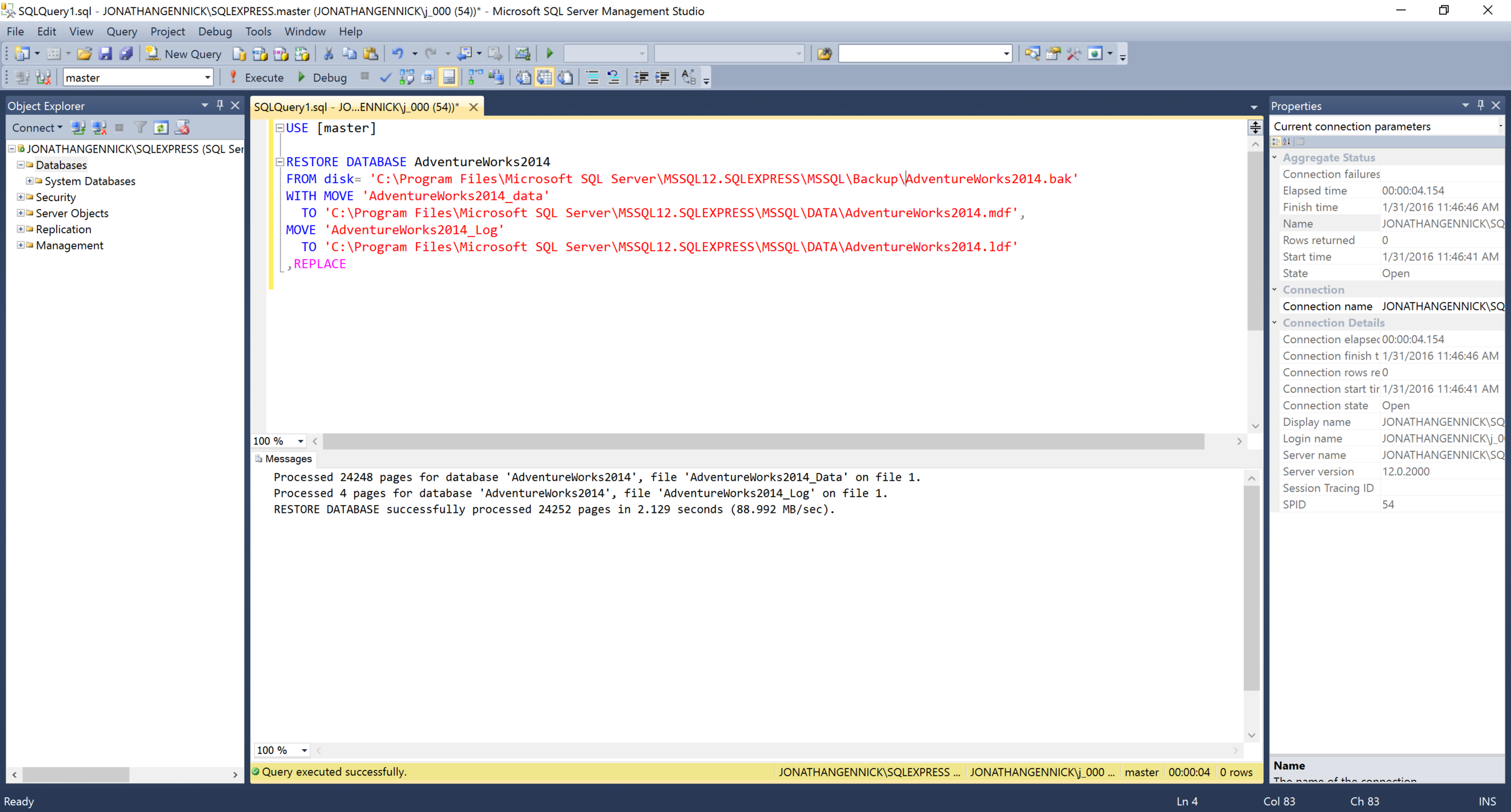Decrease indent of selected lines
Viewport: 1511px width, 812px height.
(x=641, y=77)
